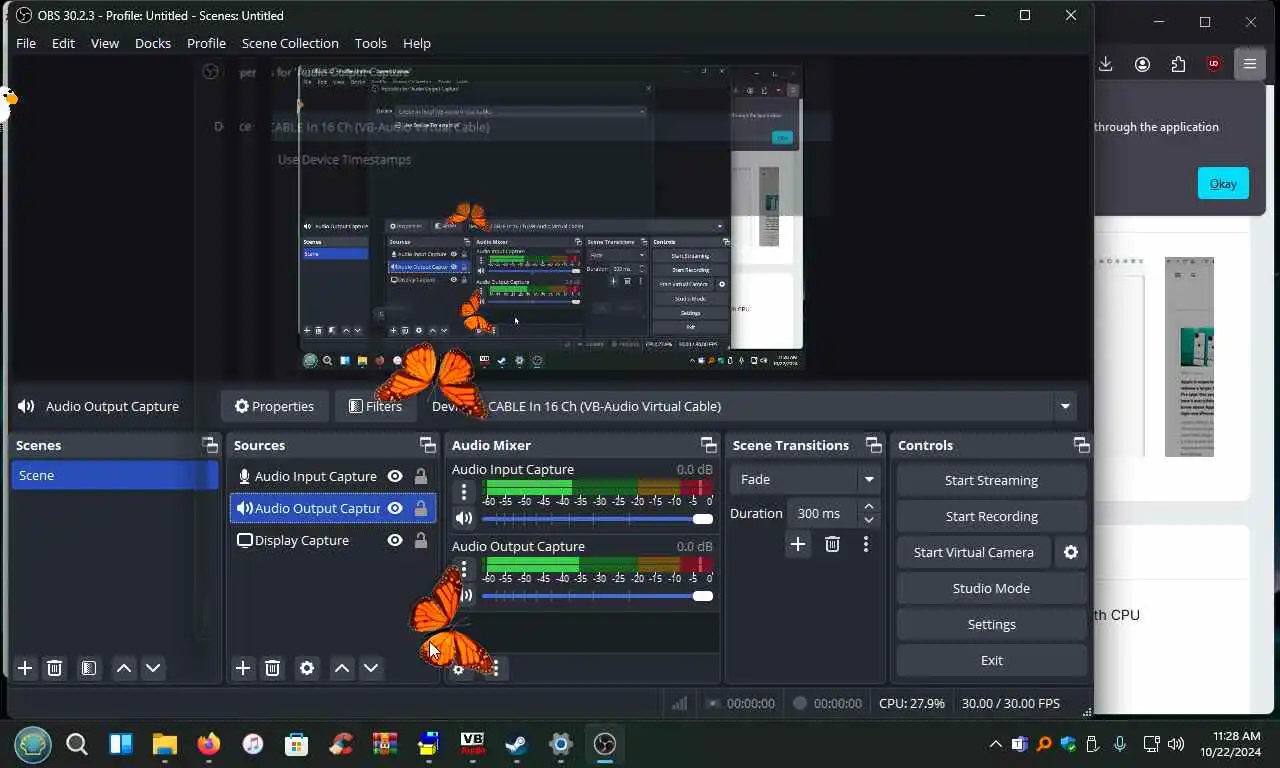The image size is (1280, 768).
Task: Open the Profile menu
Action: [206, 43]
